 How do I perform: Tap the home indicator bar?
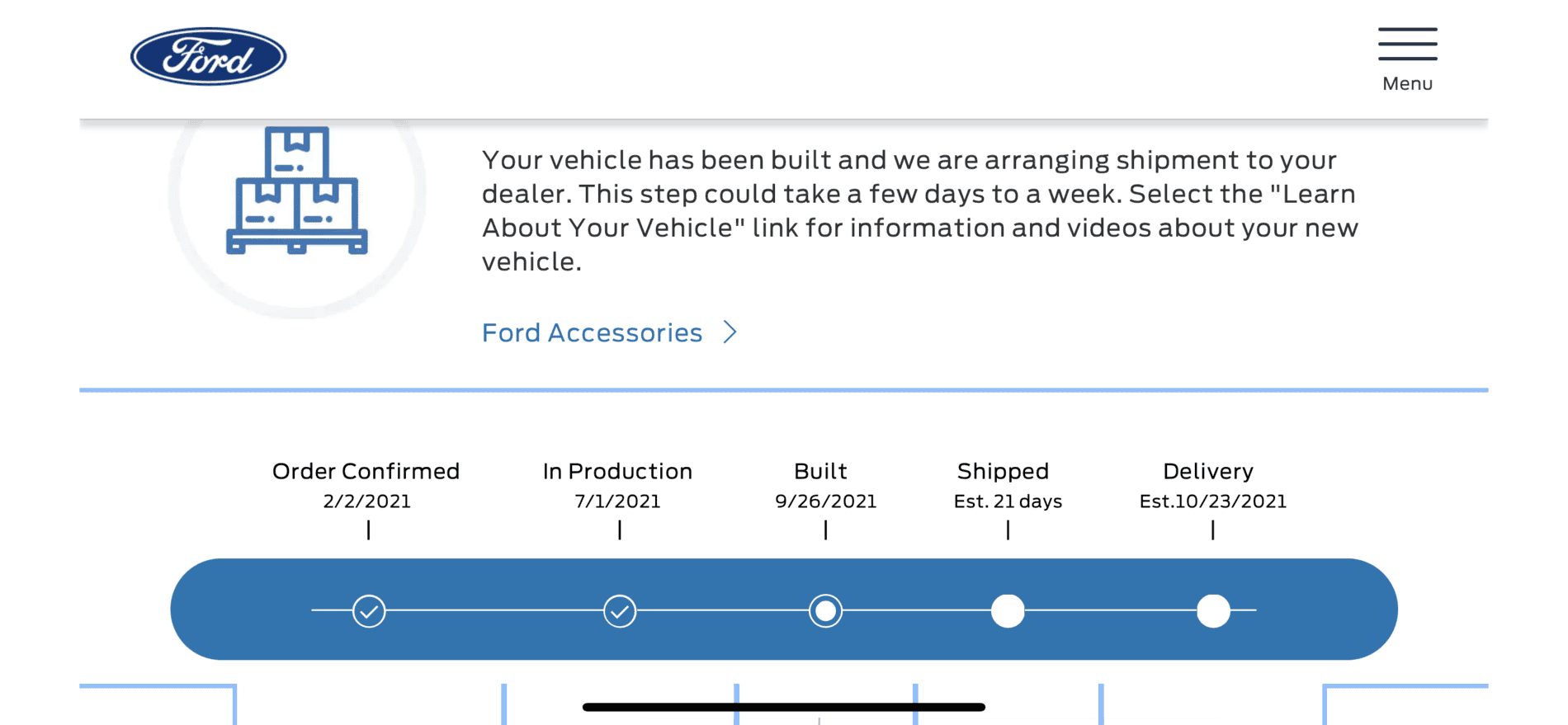[x=784, y=707]
